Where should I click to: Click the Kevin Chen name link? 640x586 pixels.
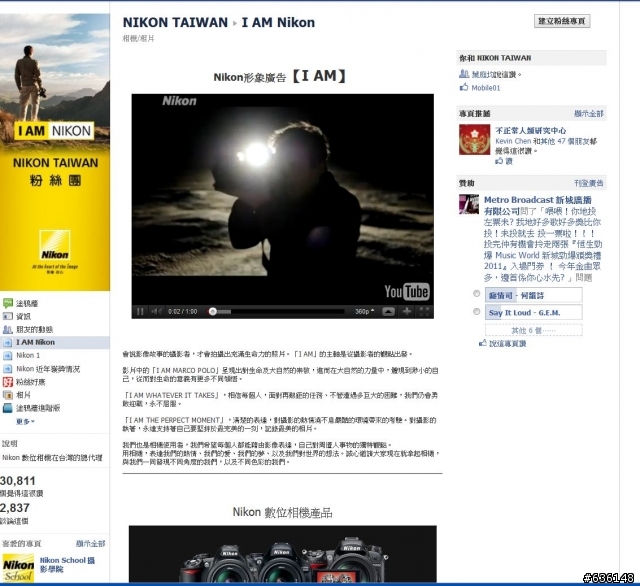[513, 141]
